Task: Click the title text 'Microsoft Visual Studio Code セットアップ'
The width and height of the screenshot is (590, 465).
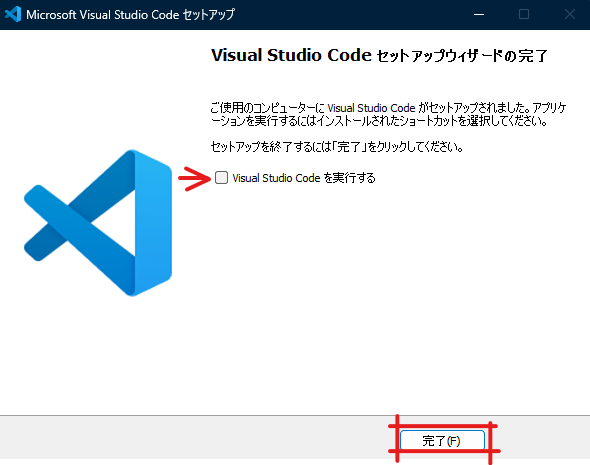Action: pos(130,14)
